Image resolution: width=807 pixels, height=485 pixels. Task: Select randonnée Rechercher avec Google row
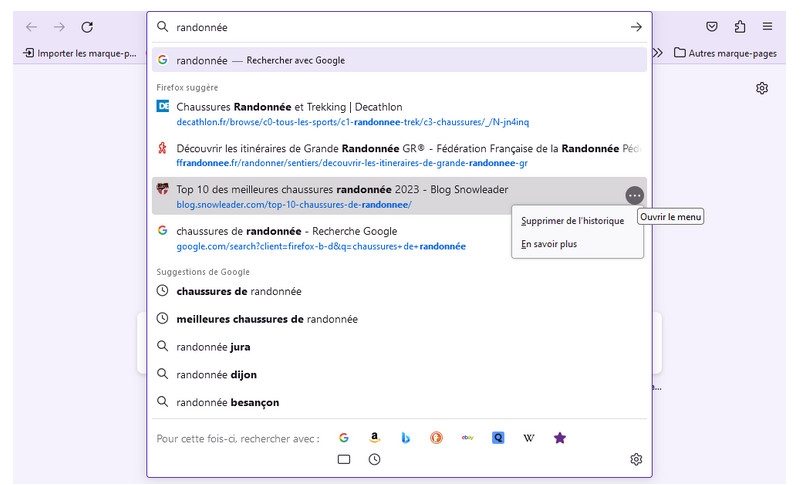[399, 60]
